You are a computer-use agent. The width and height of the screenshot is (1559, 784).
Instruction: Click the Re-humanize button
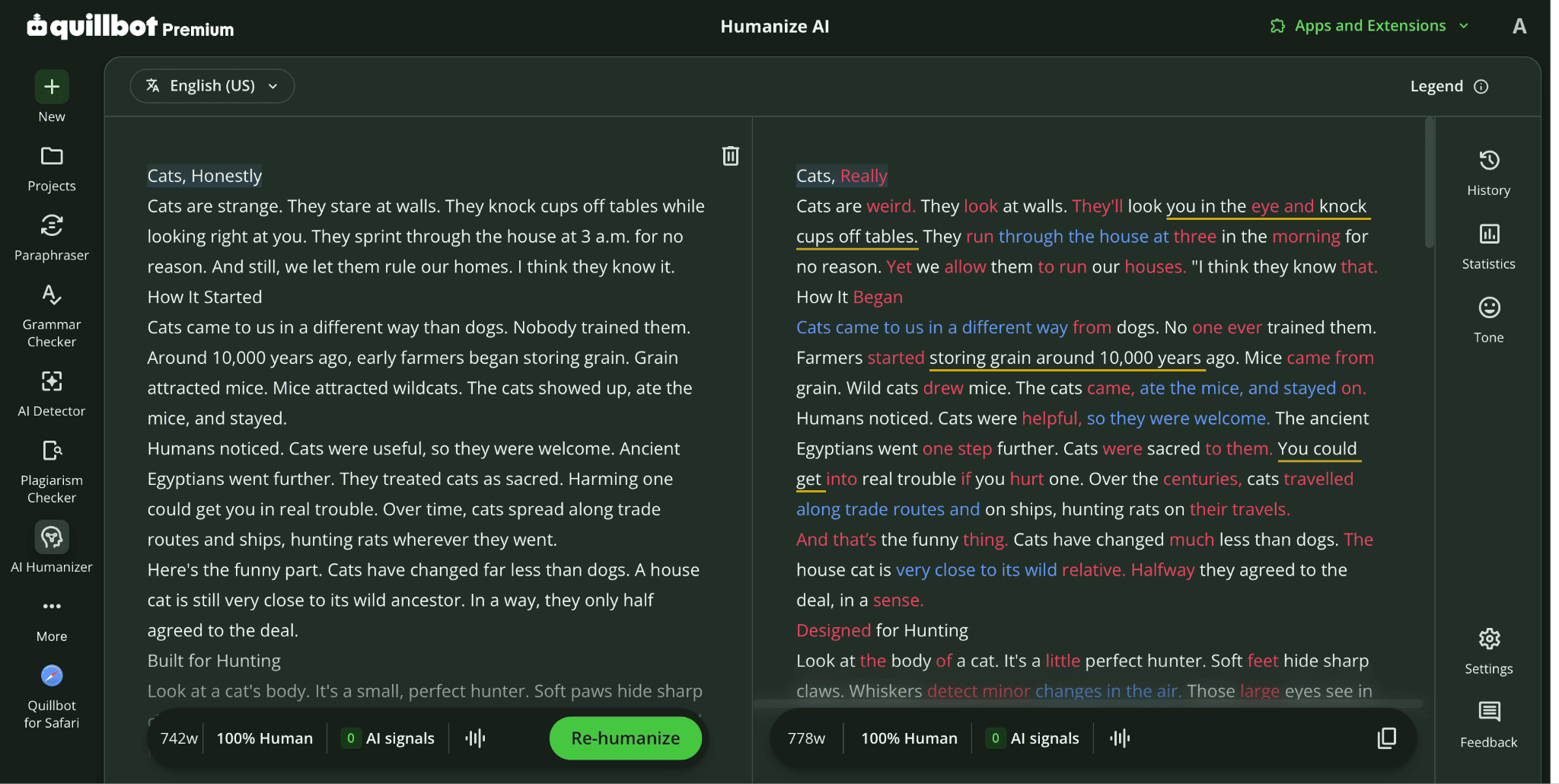click(x=626, y=738)
